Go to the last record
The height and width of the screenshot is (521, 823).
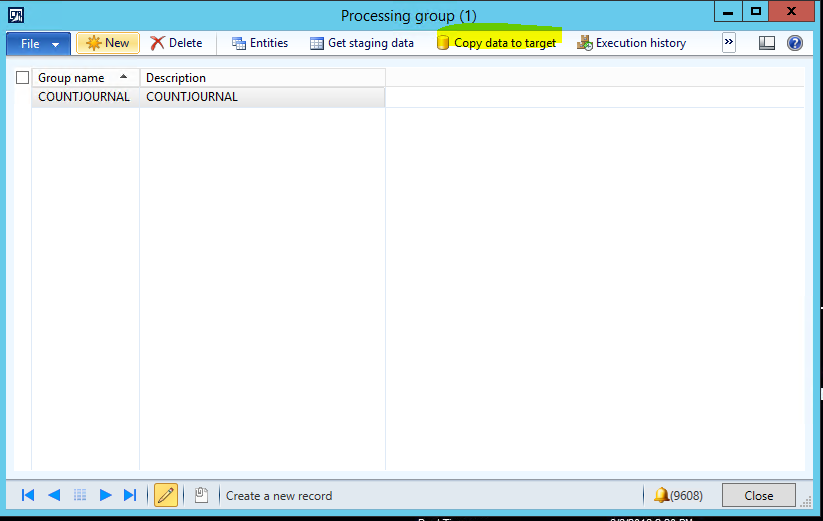coord(130,495)
